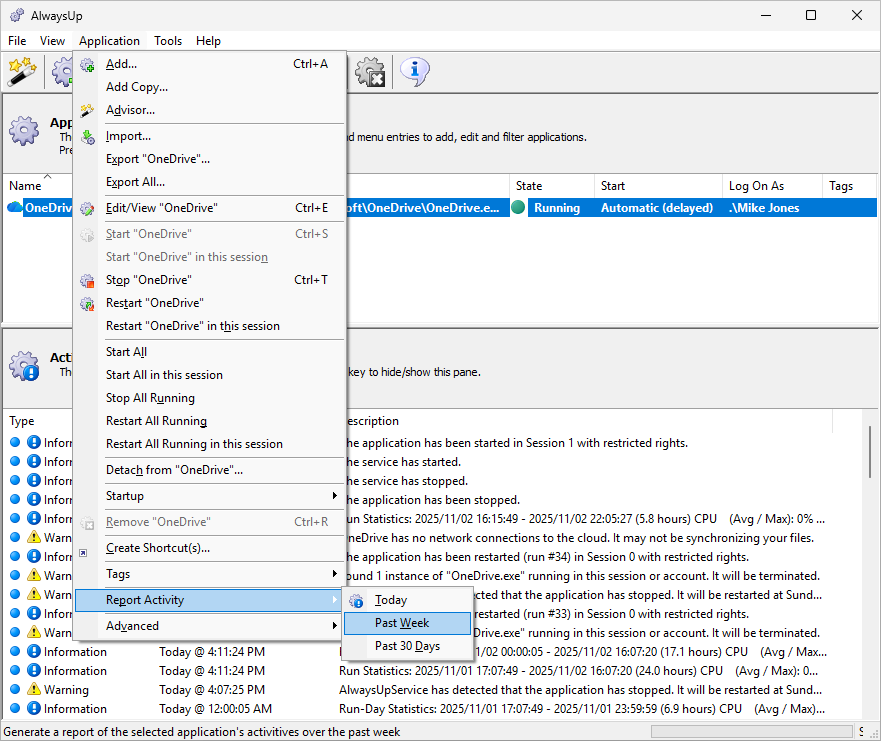Click the Edit/View "OneDrive" pencil icon
Viewport: 881px width, 741px height.
coord(88,208)
